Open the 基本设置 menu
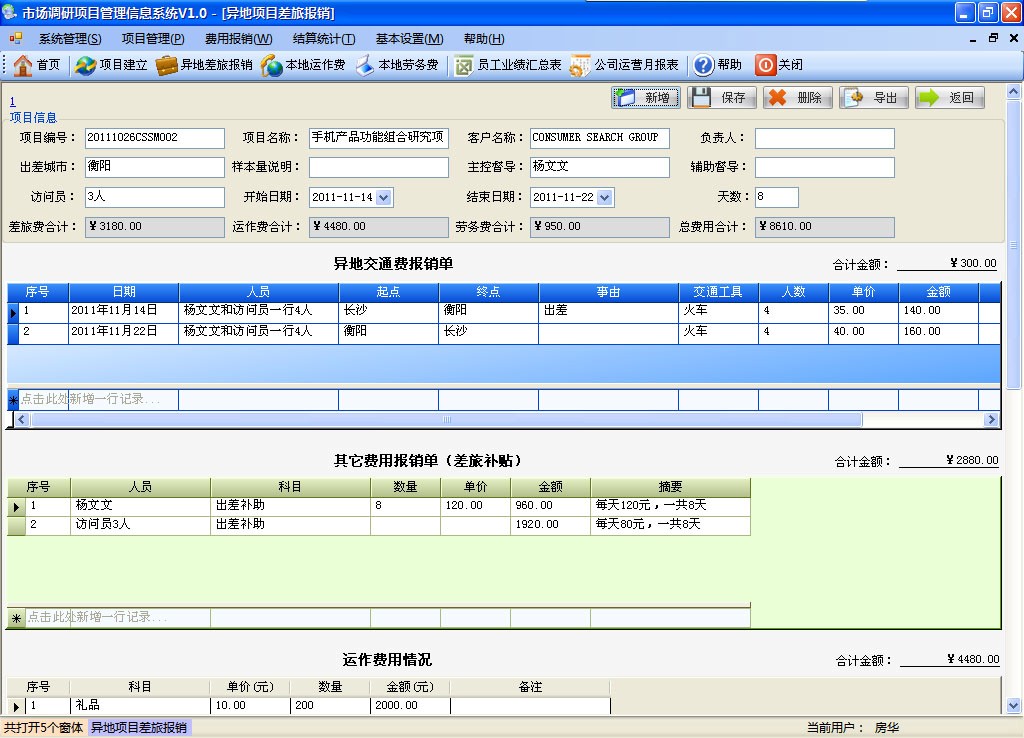Image resolution: width=1024 pixels, height=738 pixels. point(409,39)
